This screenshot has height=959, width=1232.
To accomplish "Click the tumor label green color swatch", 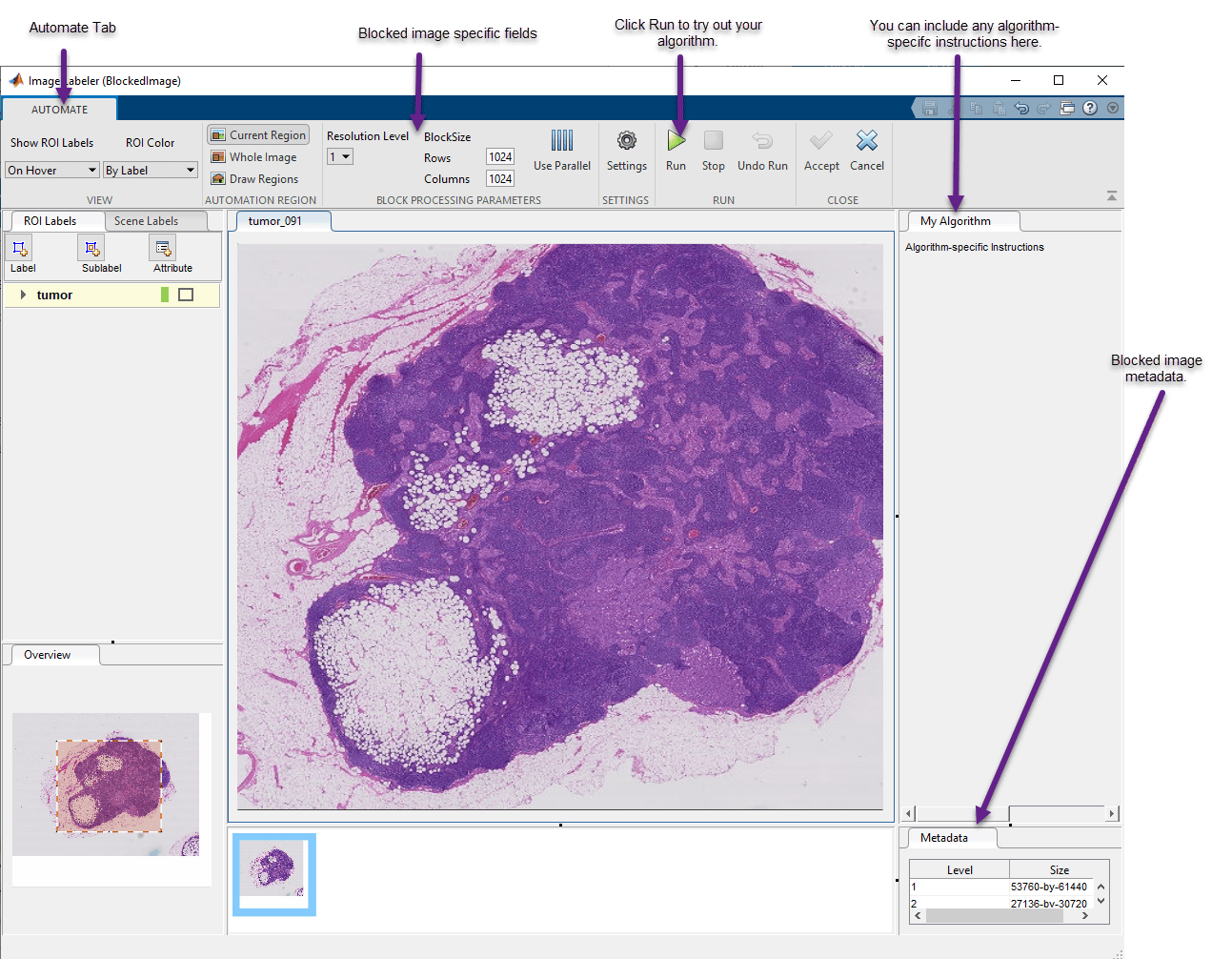I will tap(165, 296).
